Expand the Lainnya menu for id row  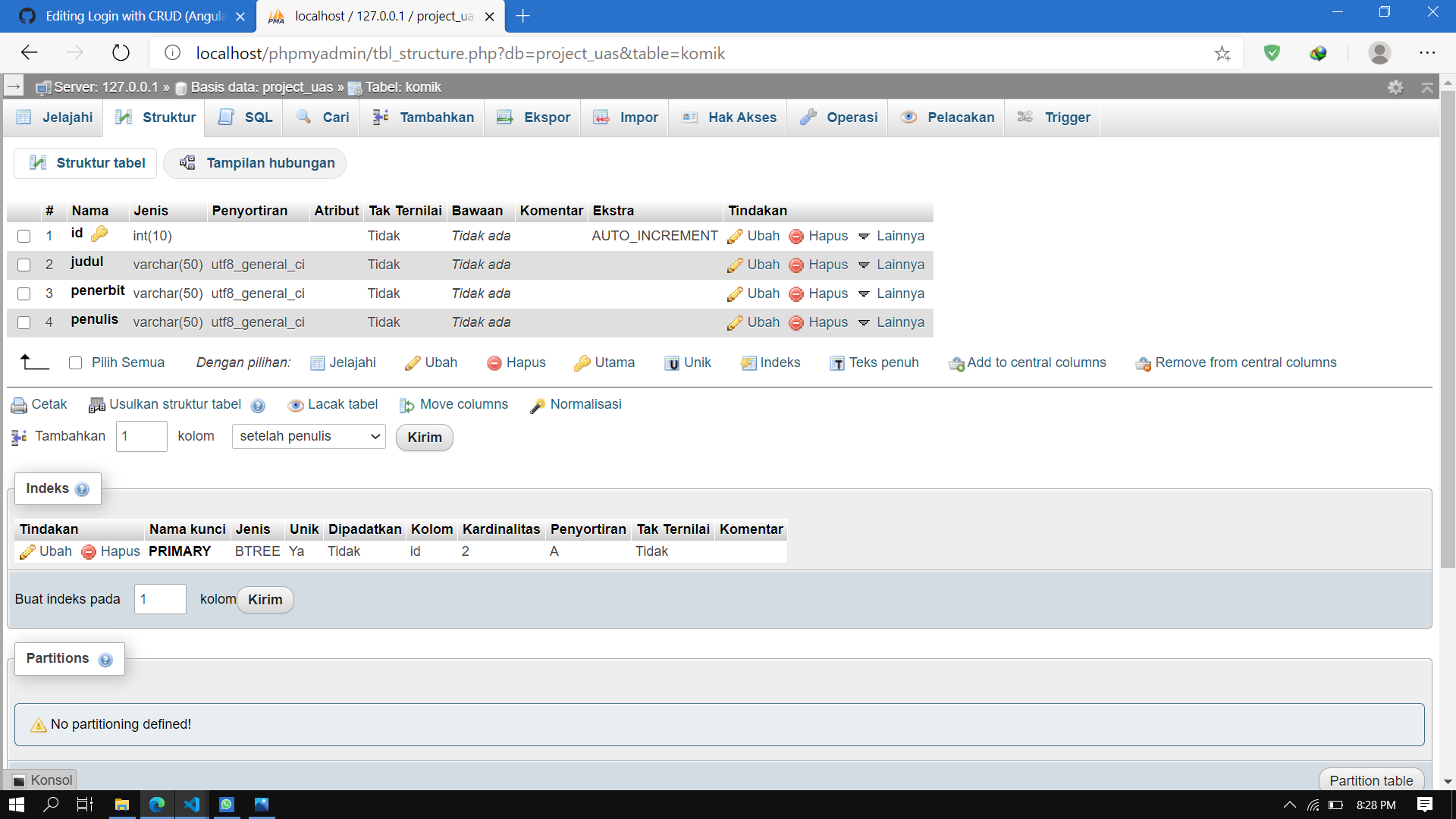pos(891,236)
